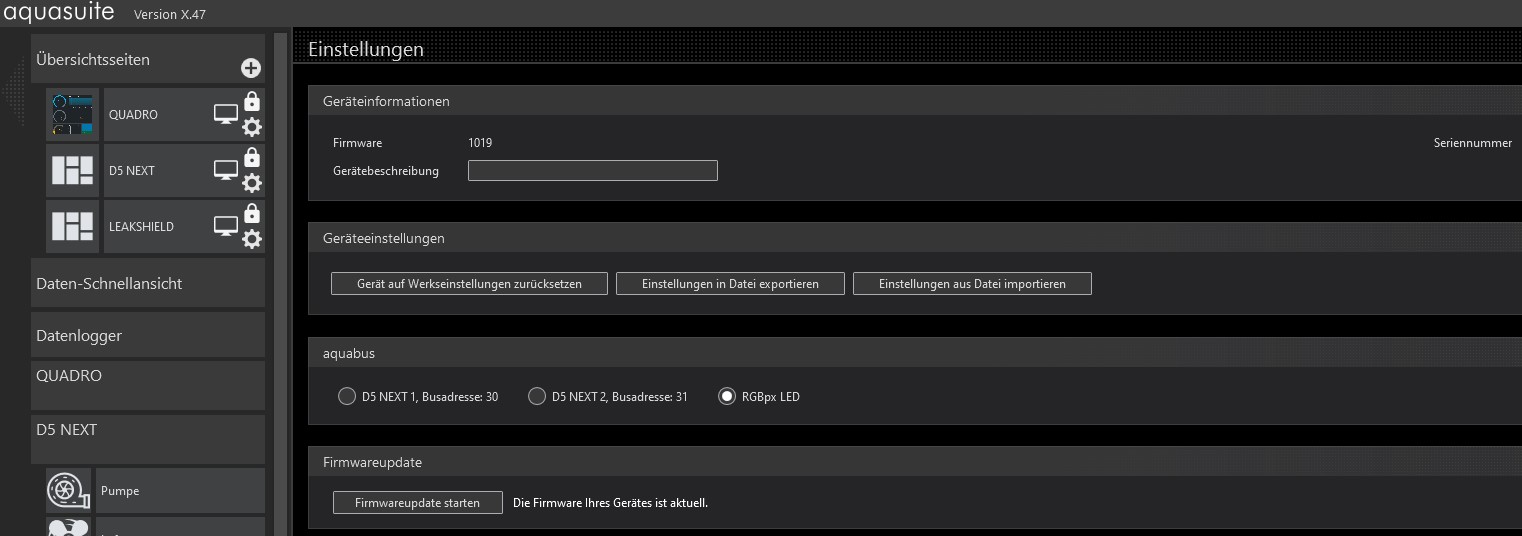Image resolution: width=1522 pixels, height=536 pixels.
Task: Click the Seriennummer label
Action: click(1473, 143)
